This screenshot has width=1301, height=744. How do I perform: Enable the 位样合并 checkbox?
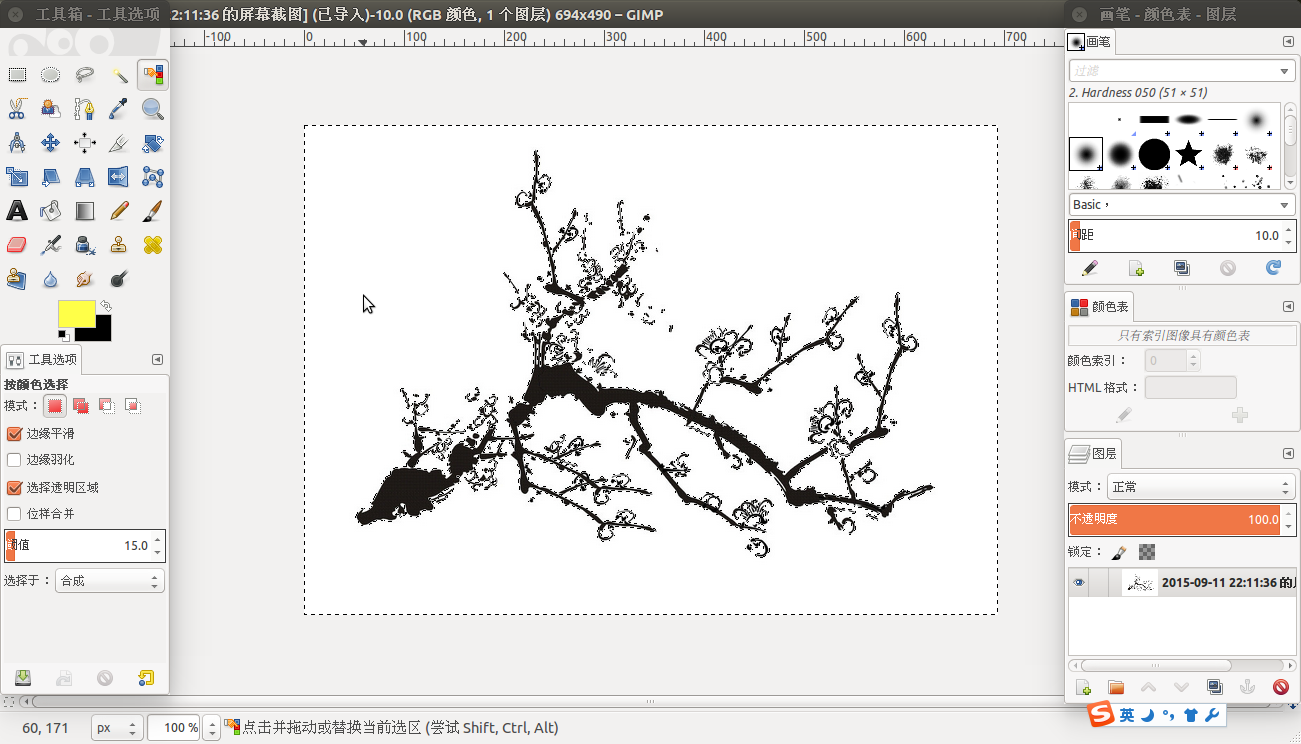point(14,514)
